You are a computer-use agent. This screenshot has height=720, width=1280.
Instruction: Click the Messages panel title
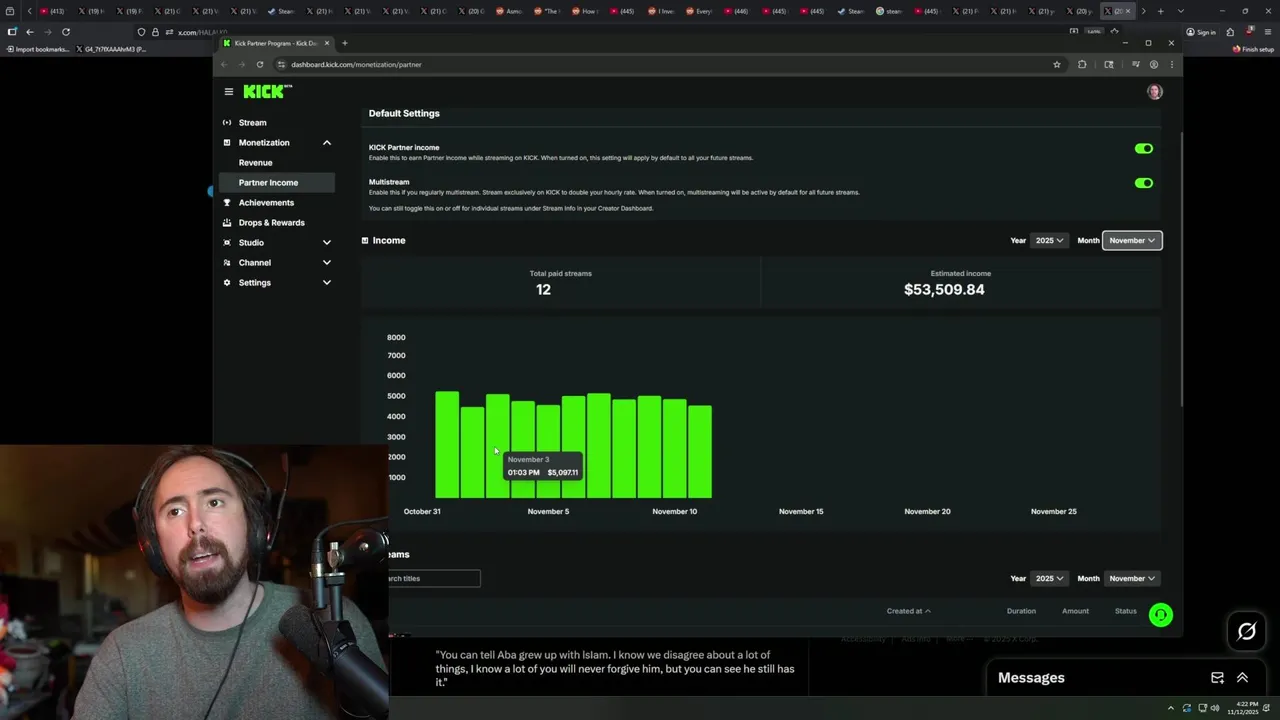(1031, 677)
